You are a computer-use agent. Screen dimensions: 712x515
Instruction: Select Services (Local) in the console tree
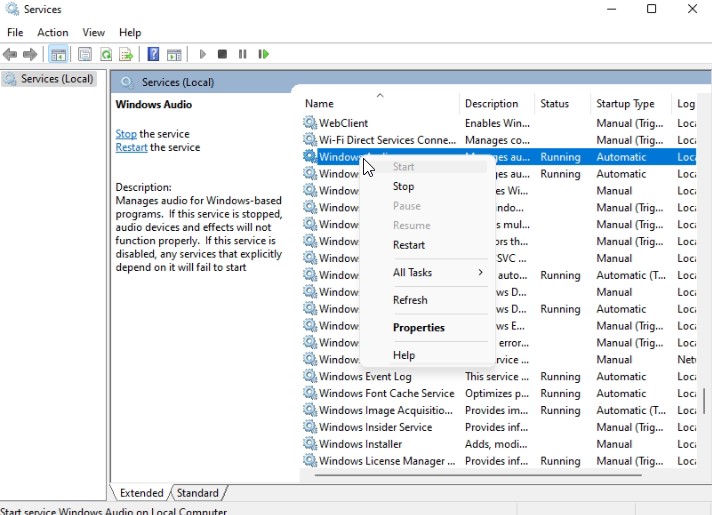56,79
